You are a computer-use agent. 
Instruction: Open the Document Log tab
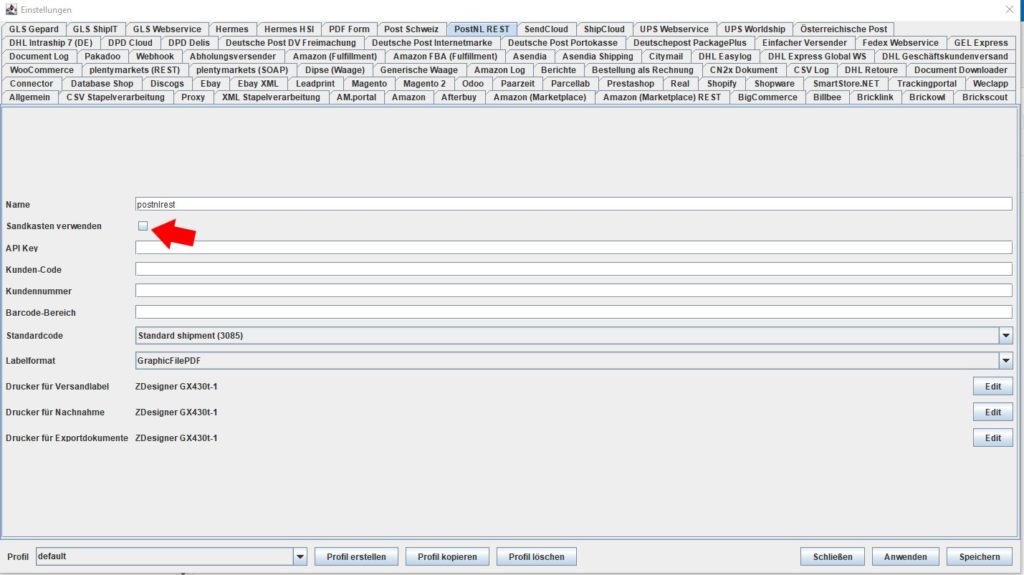(x=39, y=57)
